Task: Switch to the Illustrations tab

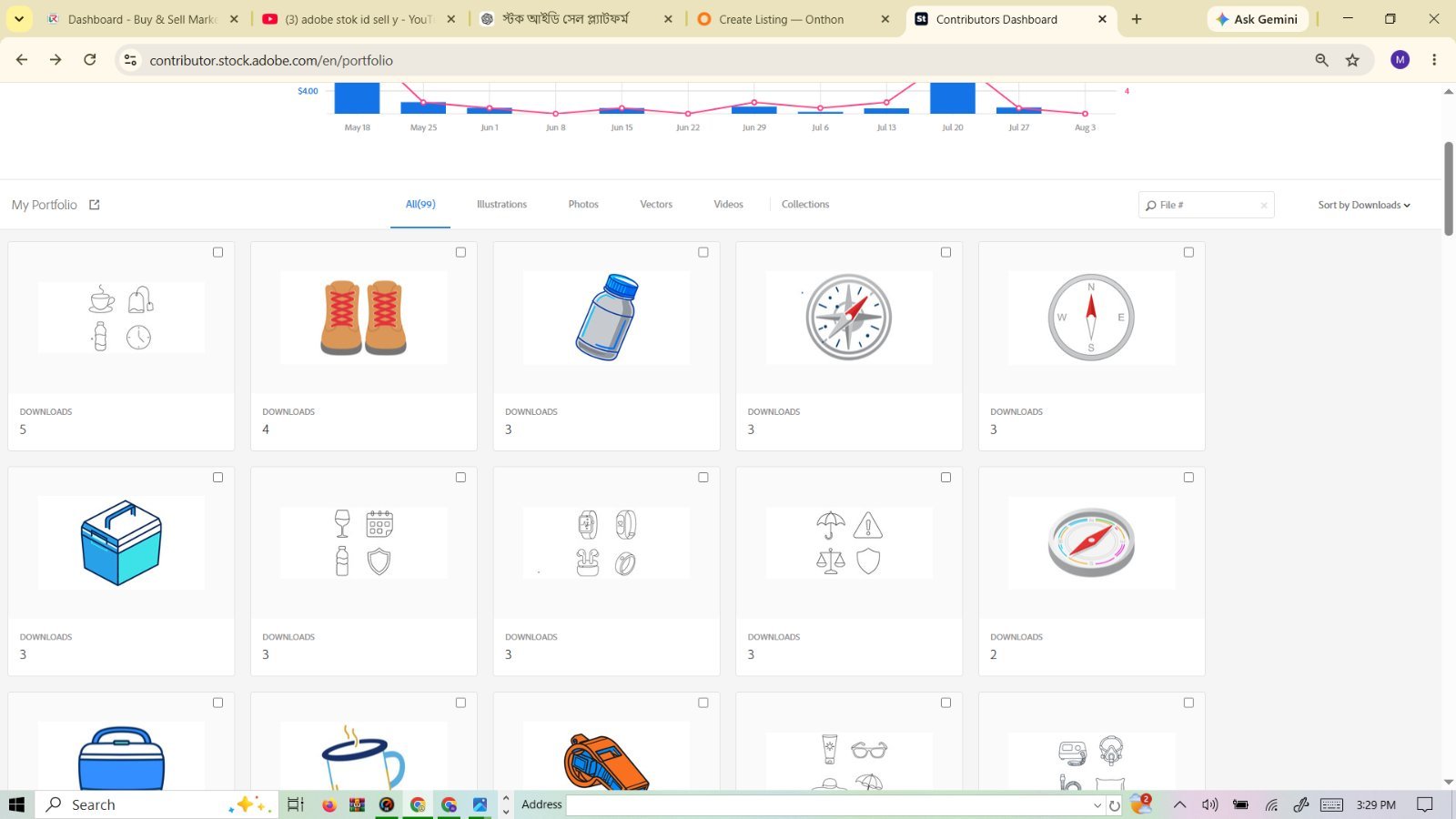Action: [501, 205]
